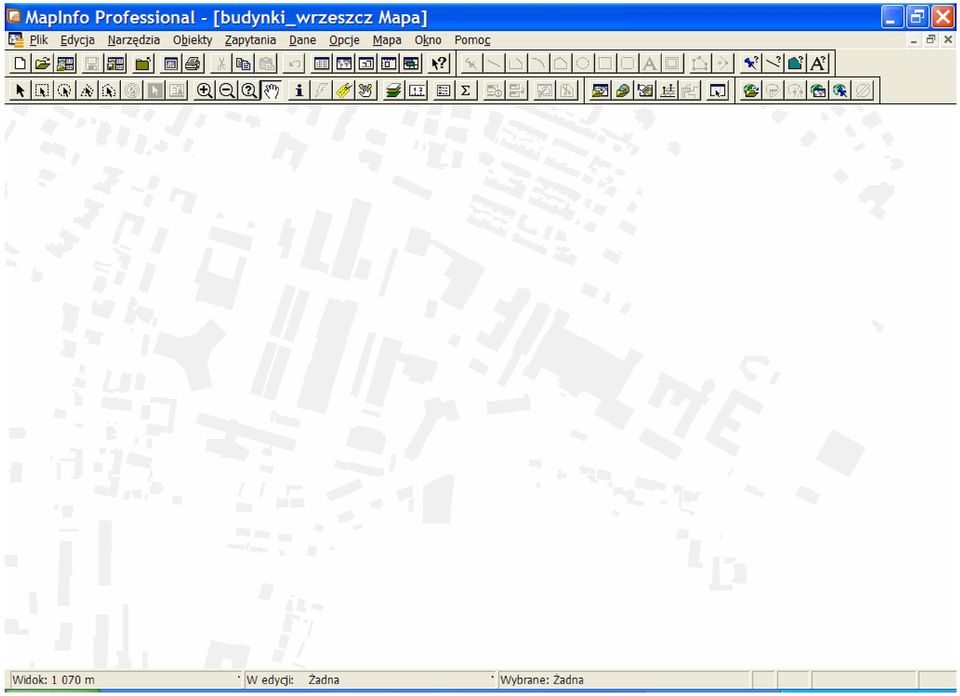This screenshot has width=960, height=696.
Task: Click the Change View magnifier icon
Action: pos(249,91)
